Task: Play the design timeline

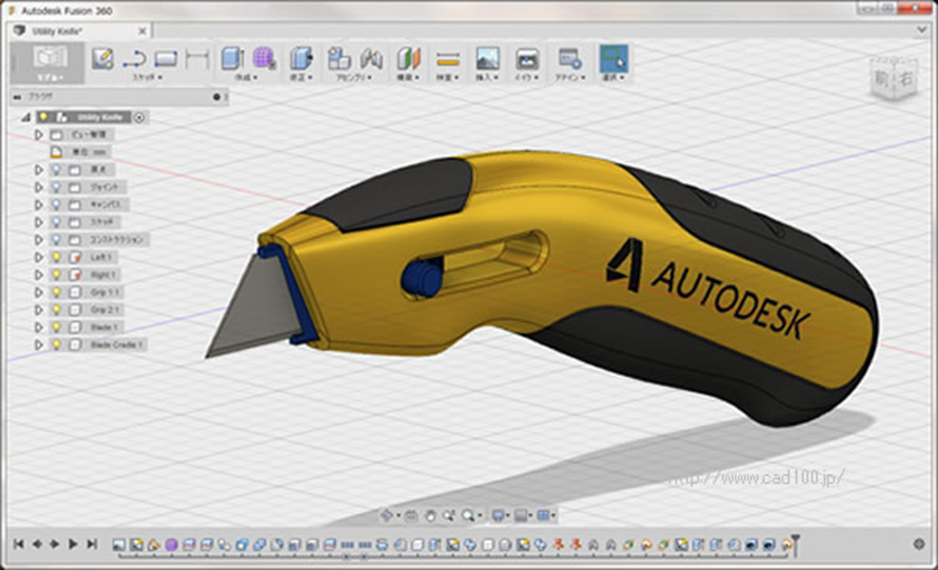Action: click(x=73, y=544)
